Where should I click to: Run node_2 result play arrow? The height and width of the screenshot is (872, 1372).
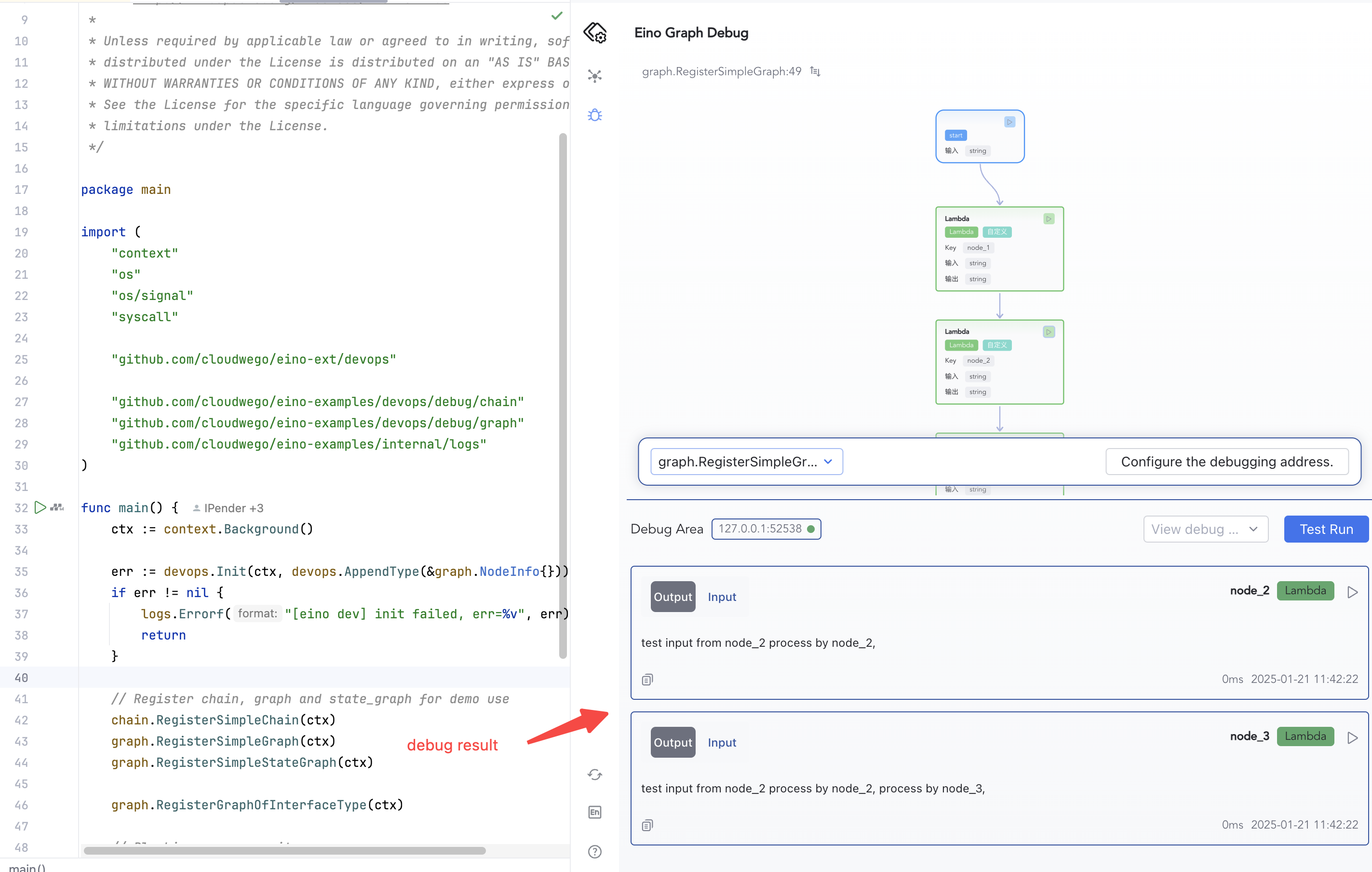pyautogui.click(x=1352, y=592)
